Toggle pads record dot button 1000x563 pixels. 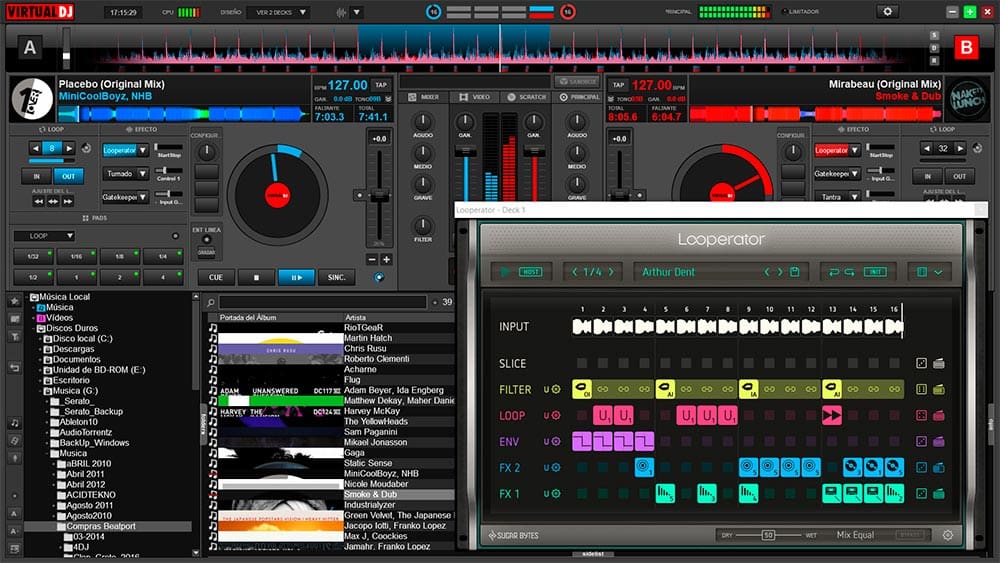click(175, 236)
